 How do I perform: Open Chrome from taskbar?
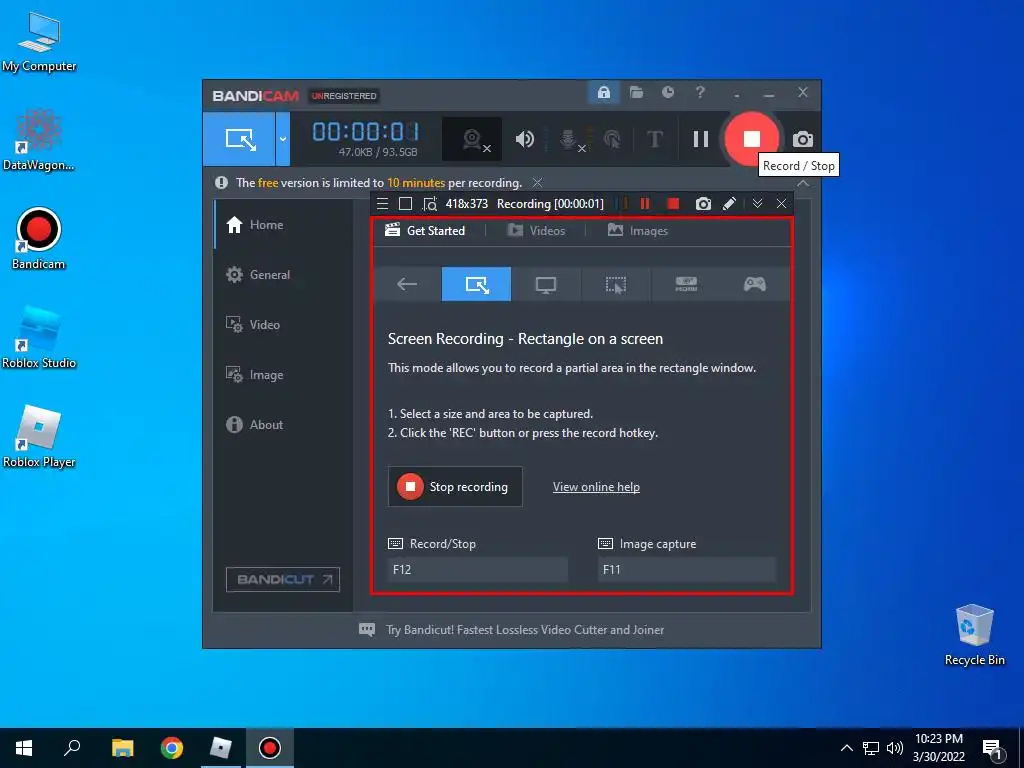tap(172, 748)
